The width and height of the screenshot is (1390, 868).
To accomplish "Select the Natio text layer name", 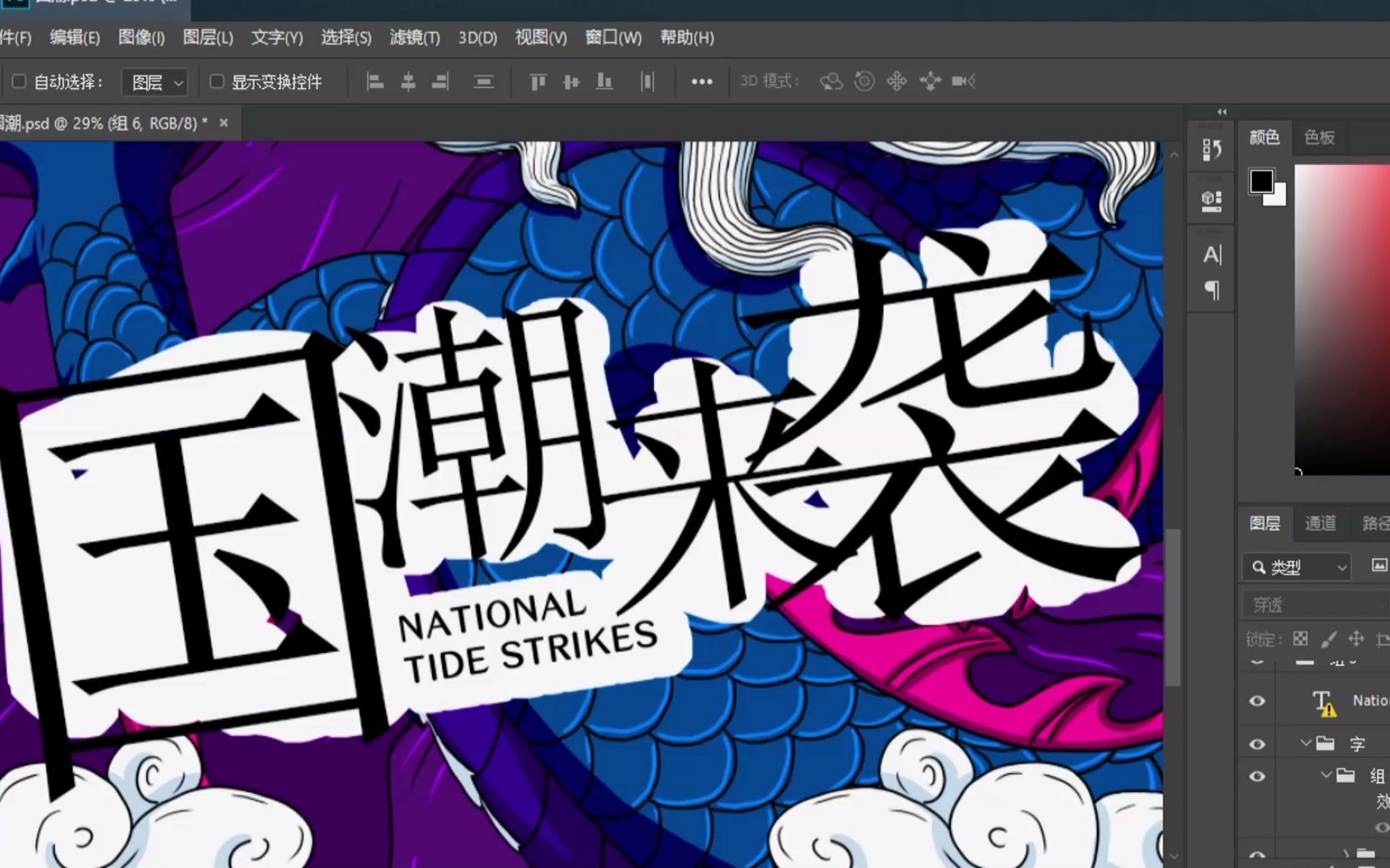I will coord(1371,700).
